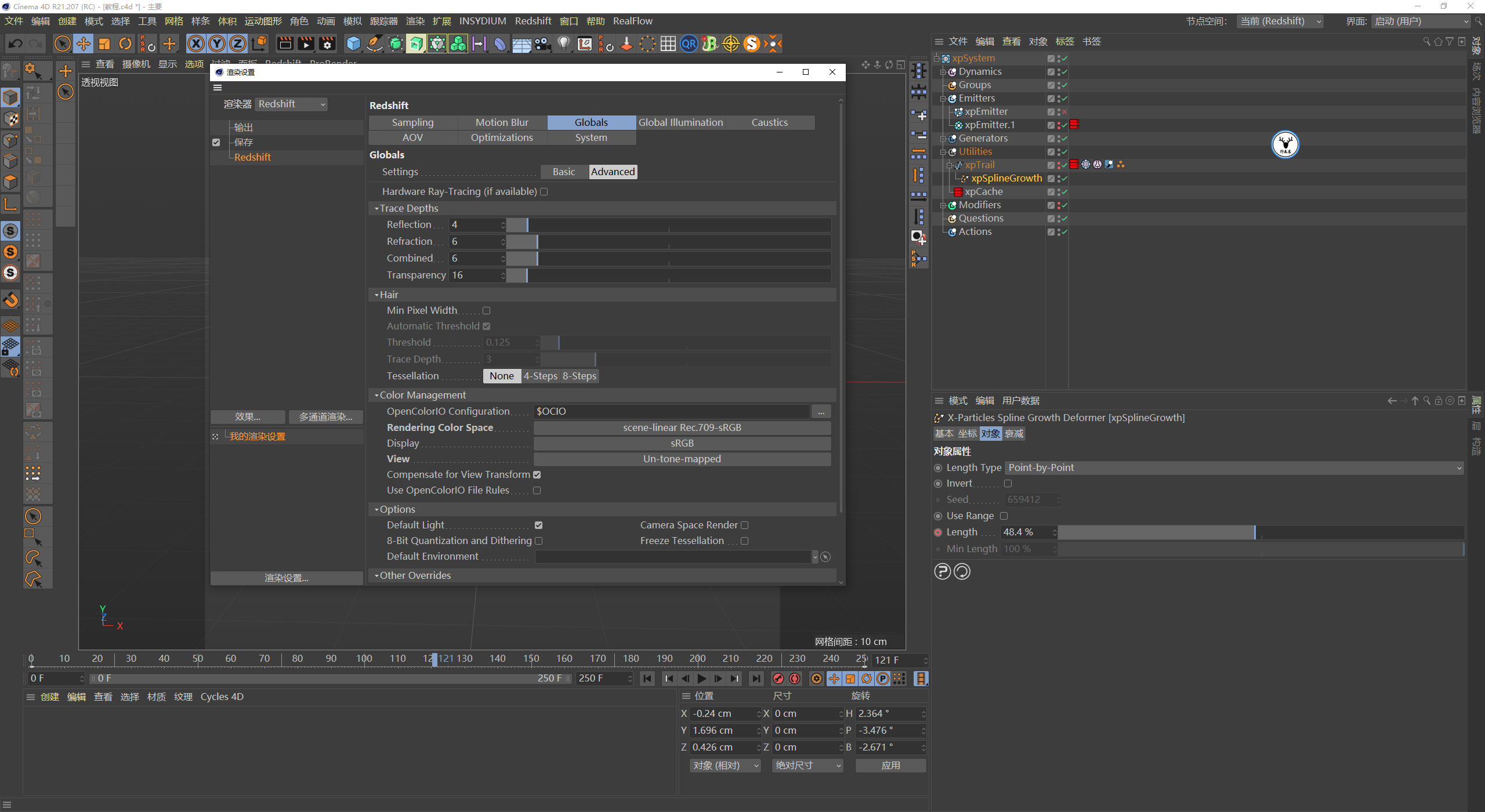Toggle the X axis lock
1485x812 pixels.
coord(196,43)
